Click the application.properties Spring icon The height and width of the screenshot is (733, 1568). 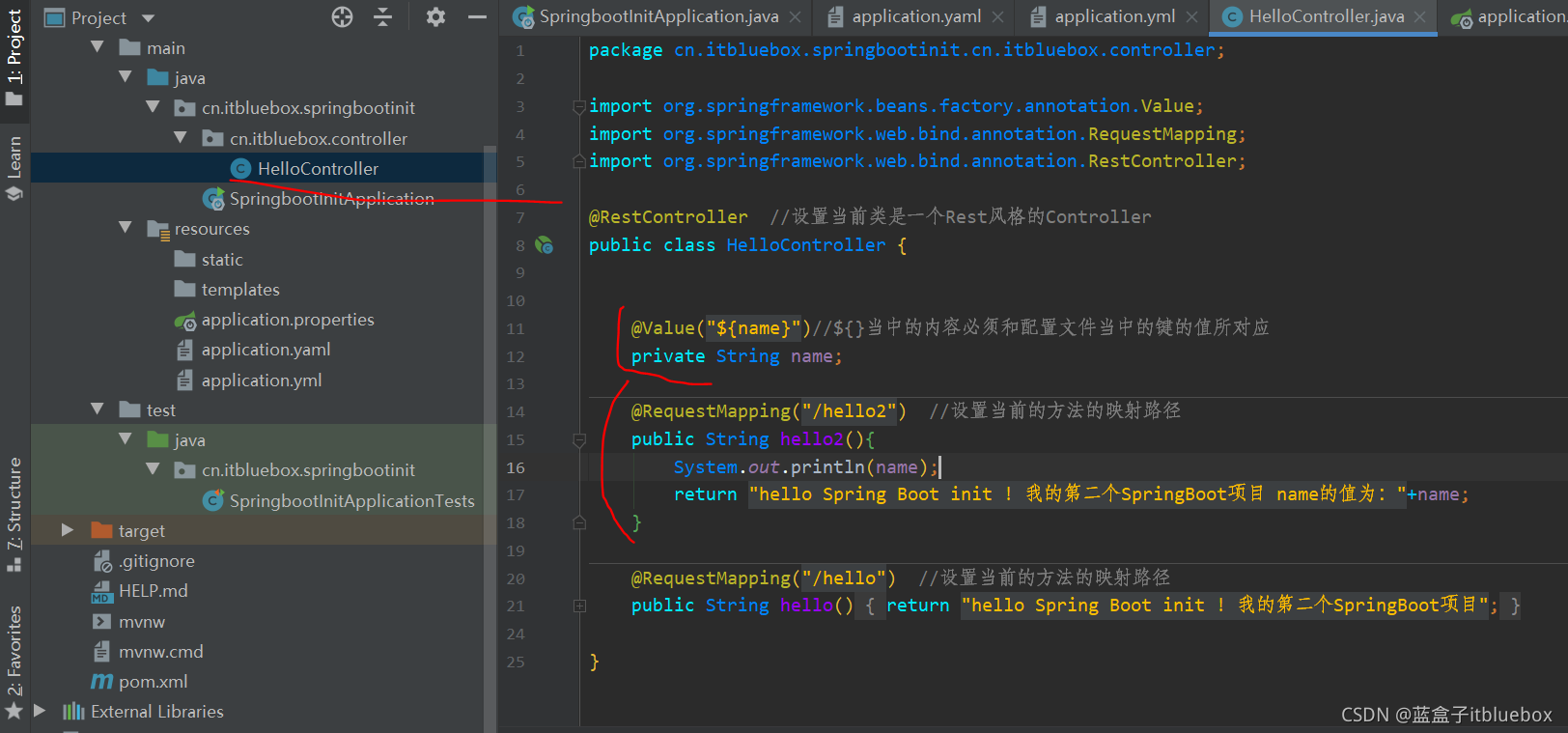185,320
